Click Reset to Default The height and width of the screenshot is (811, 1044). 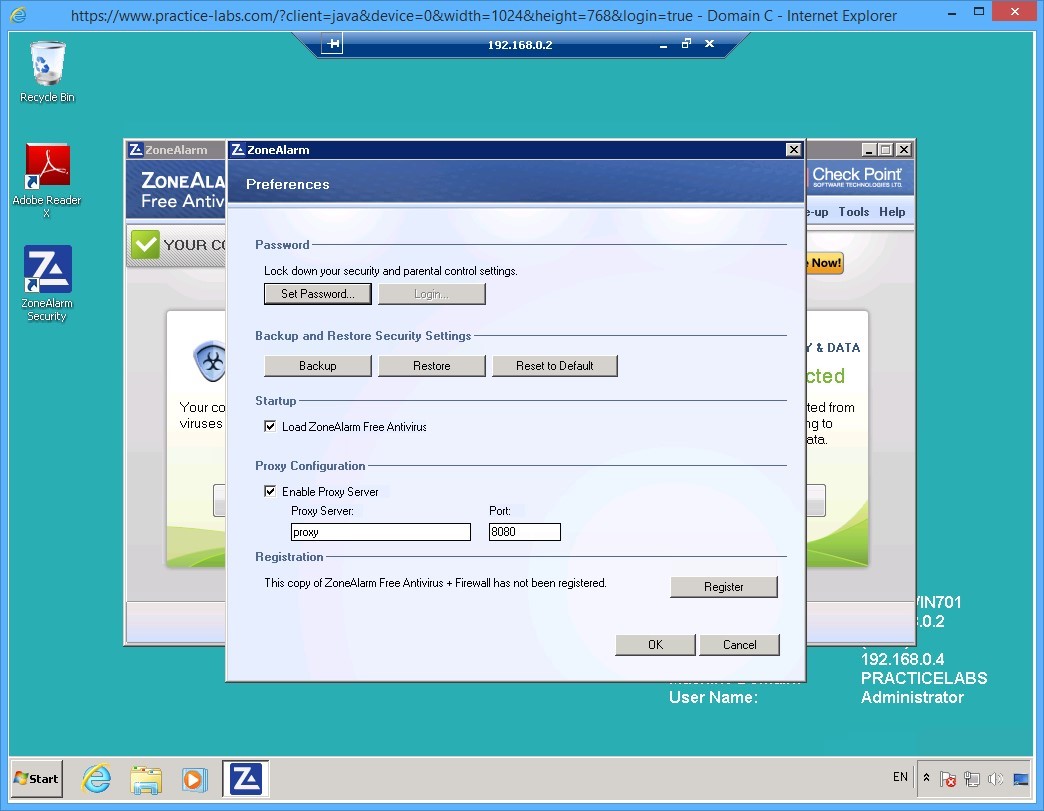(x=555, y=365)
